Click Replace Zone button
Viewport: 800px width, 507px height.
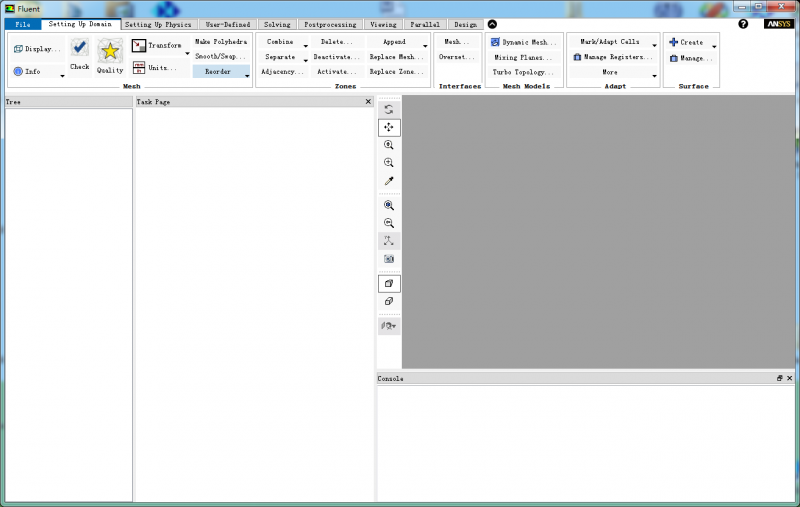396,72
